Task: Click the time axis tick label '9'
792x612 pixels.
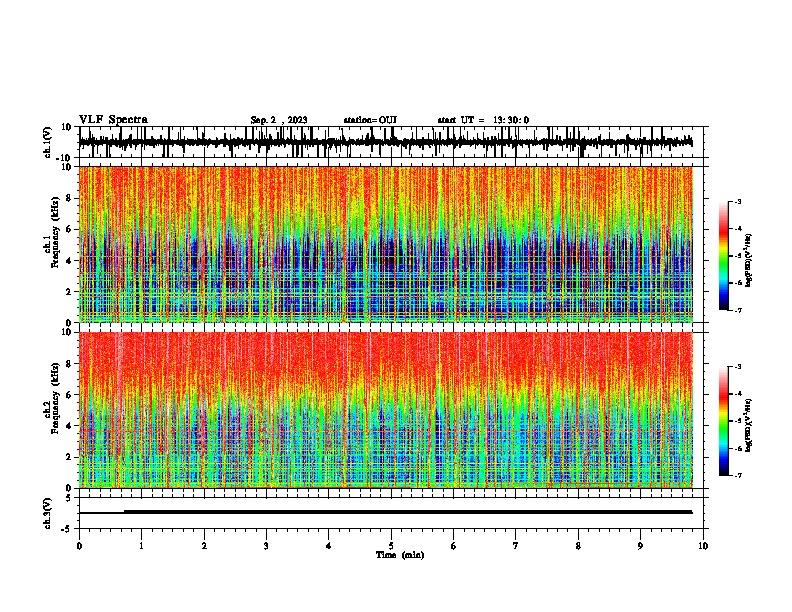Action: (640, 546)
